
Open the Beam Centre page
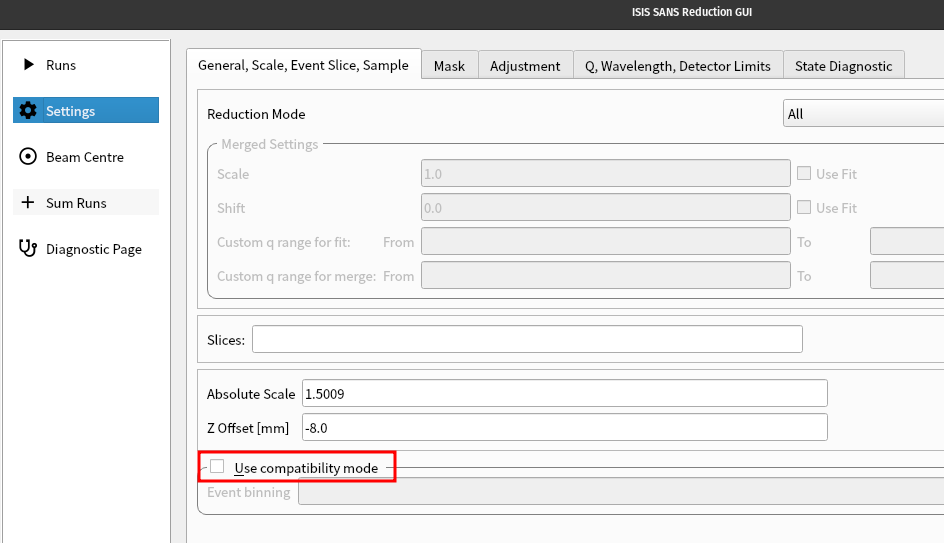(x=85, y=157)
